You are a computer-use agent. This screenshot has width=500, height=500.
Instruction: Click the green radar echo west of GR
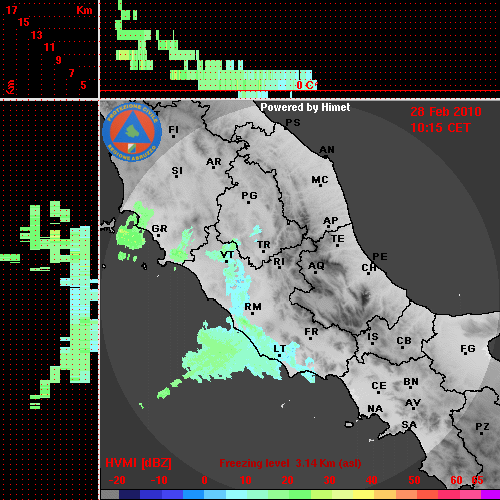click(130, 235)
